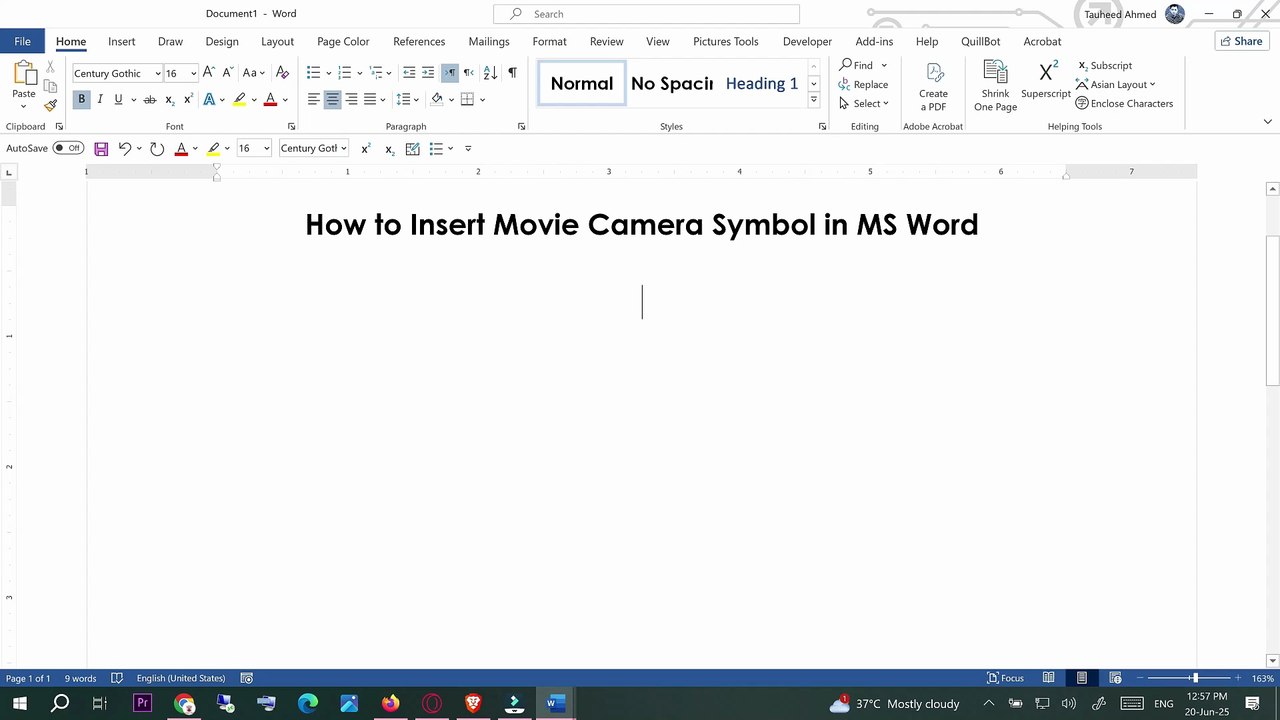Open Focus mode from the status bar
1280x720 pixels.
[1005, 678]
